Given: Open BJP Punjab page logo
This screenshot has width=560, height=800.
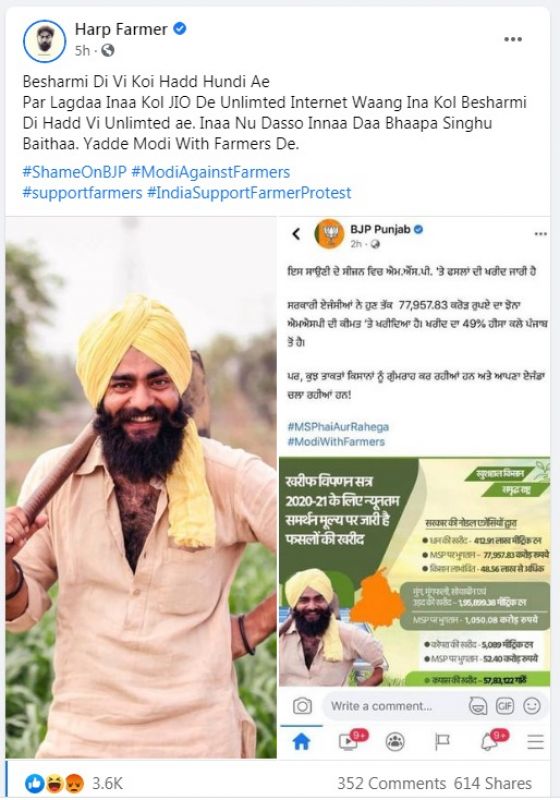Looking at the screenshot, I should (x=329, y=234).
